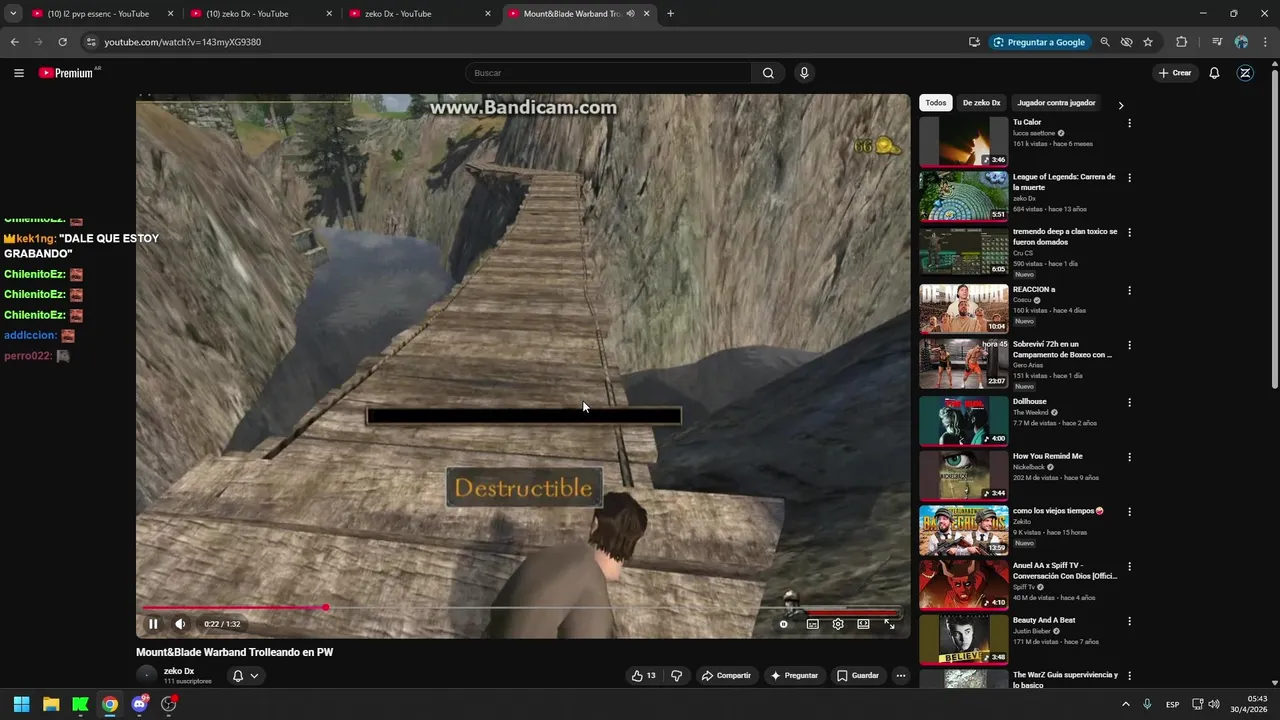Like the video with thumbs up
1280x720 pixels.
[x=643, y=676]
